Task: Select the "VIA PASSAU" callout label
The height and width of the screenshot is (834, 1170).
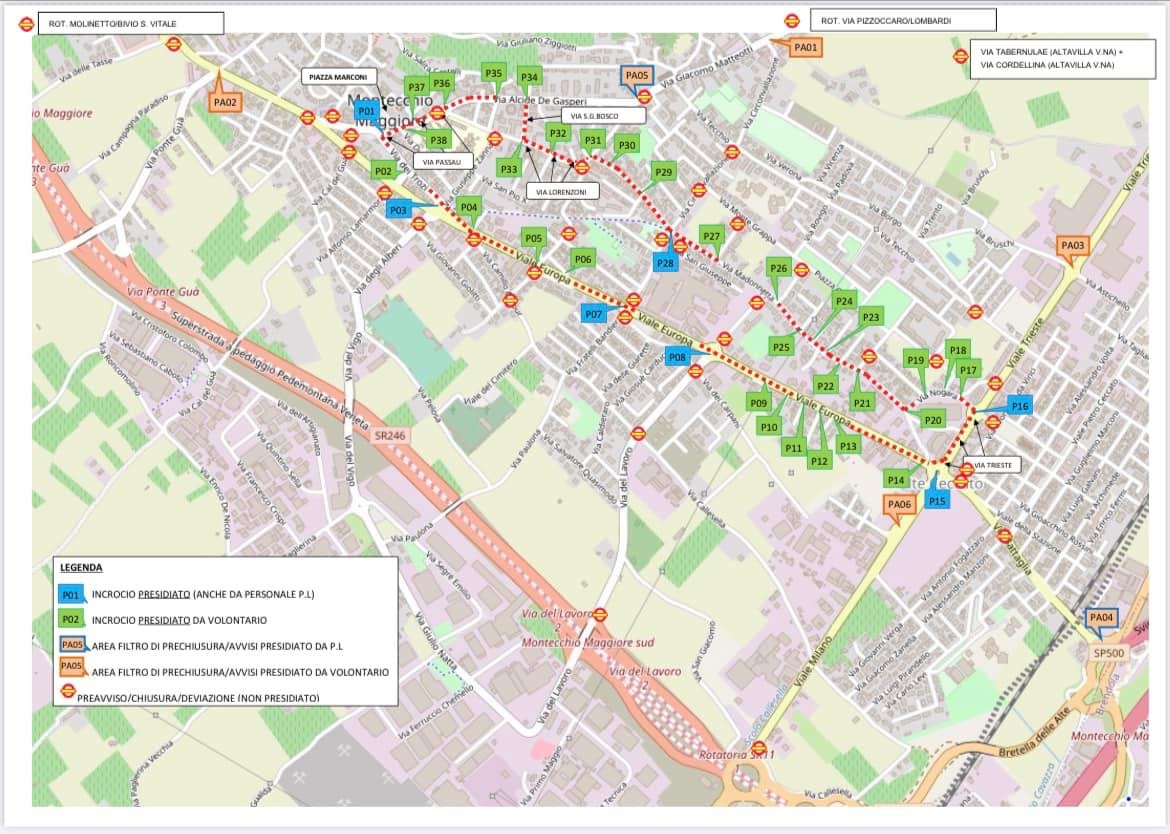Action: point(442,161)
